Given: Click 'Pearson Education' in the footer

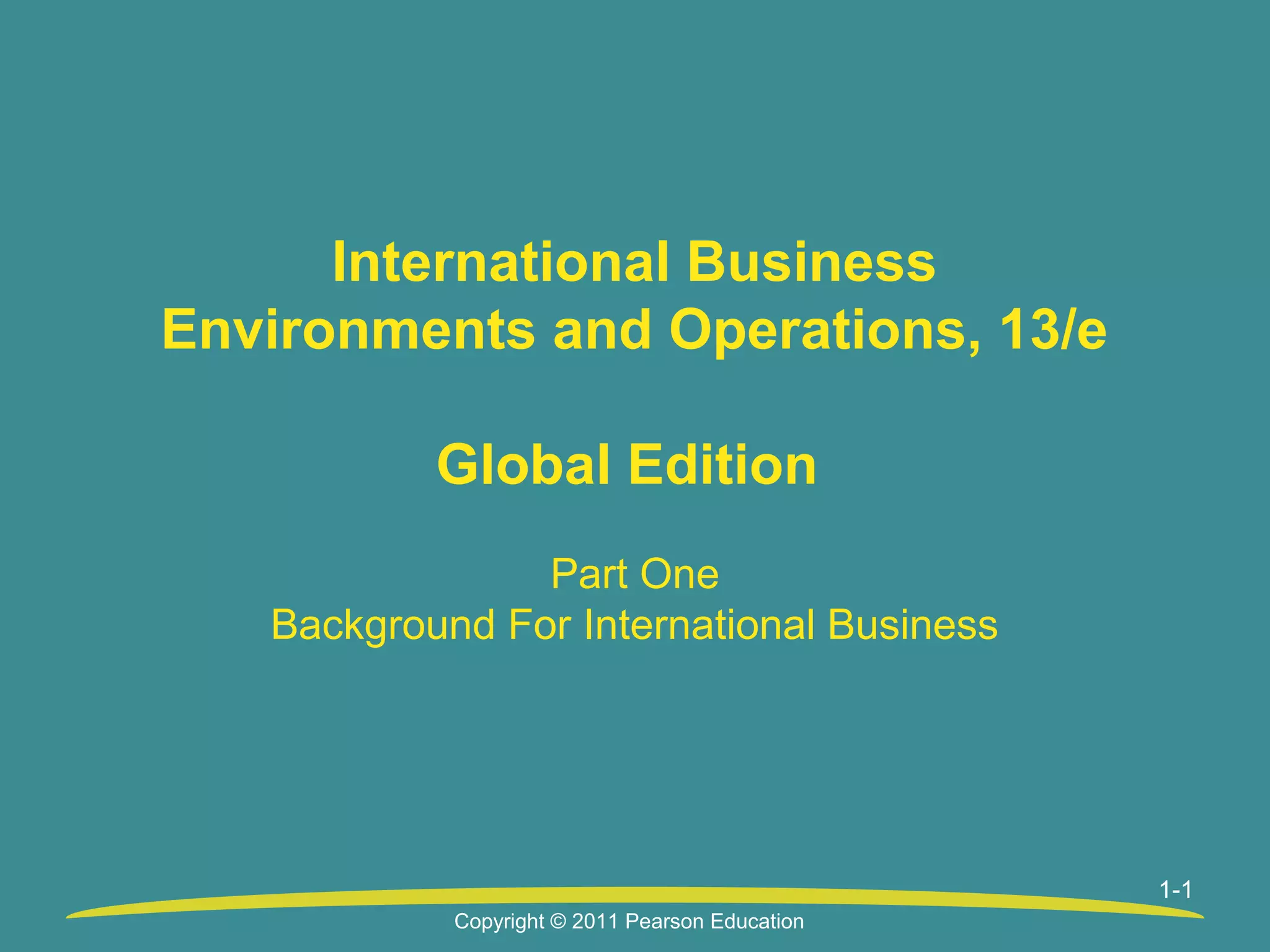Looking at the screenshot, I should tap(714, 922).
